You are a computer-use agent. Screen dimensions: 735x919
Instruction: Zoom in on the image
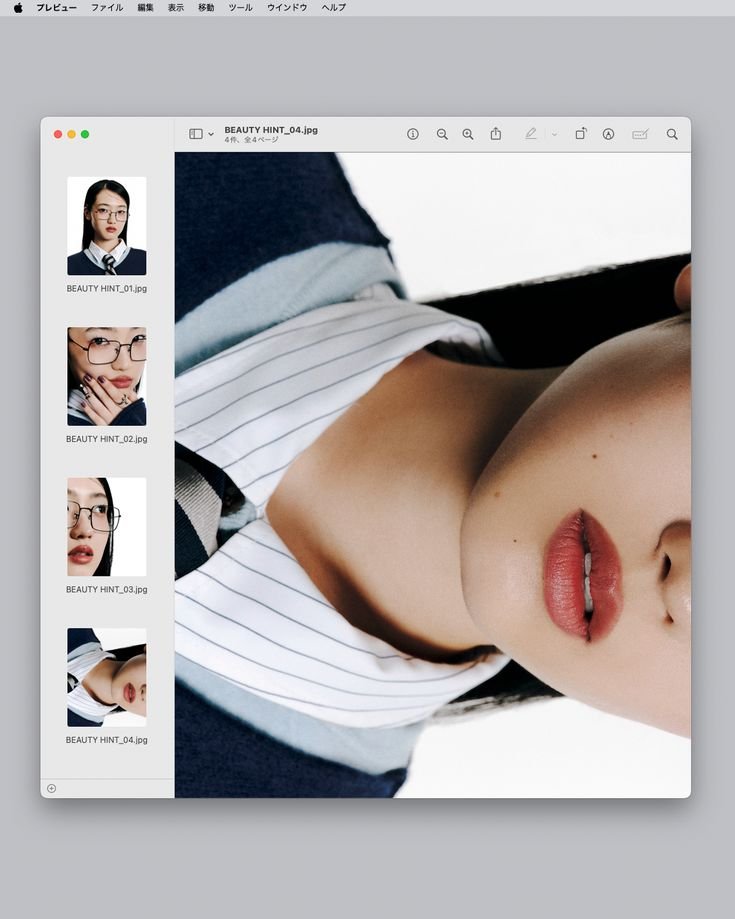point(468,134)
